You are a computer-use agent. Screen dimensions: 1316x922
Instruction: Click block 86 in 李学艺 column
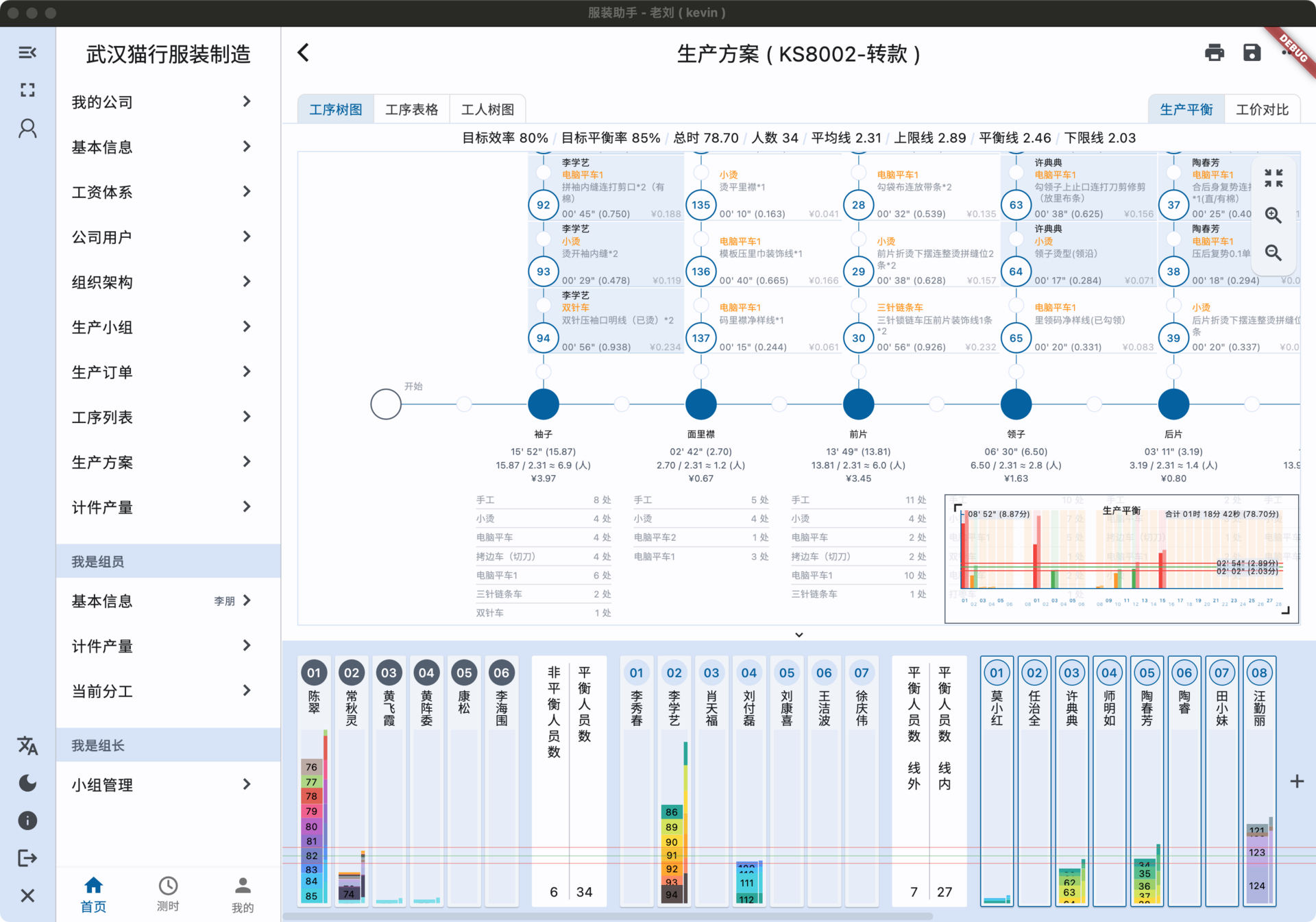point(672,812)
